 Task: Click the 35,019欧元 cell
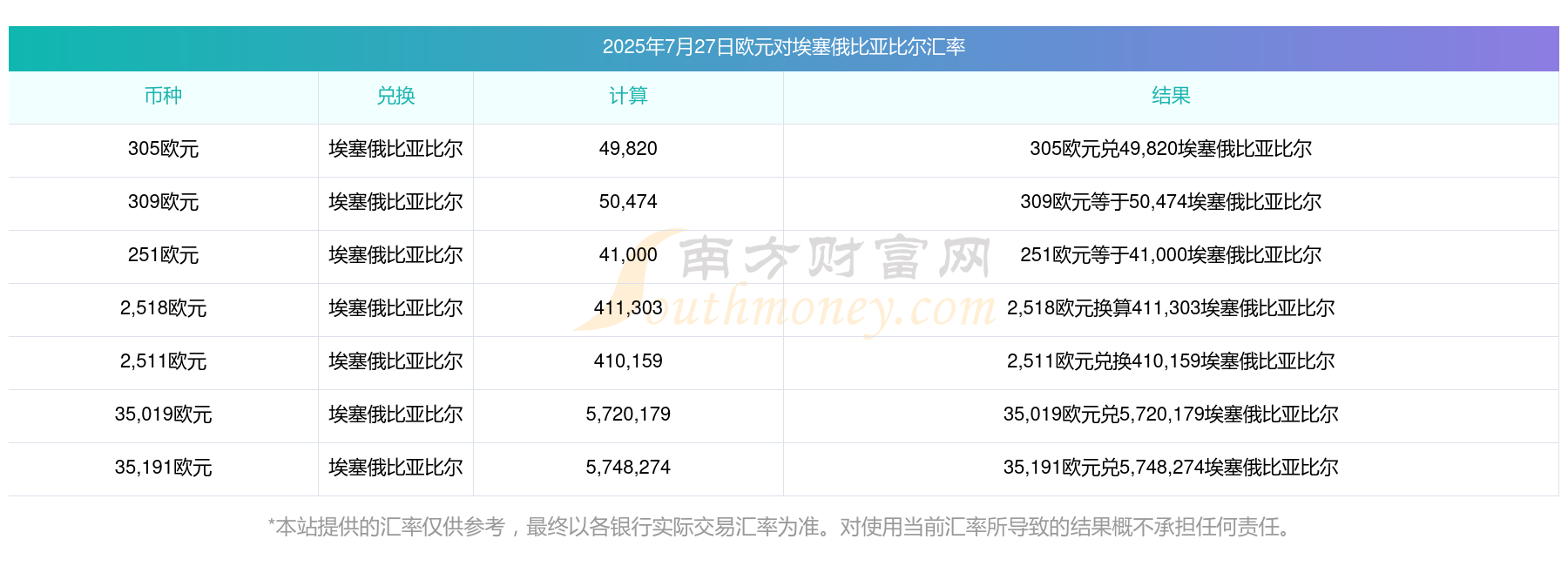click(x=163, y=414)
